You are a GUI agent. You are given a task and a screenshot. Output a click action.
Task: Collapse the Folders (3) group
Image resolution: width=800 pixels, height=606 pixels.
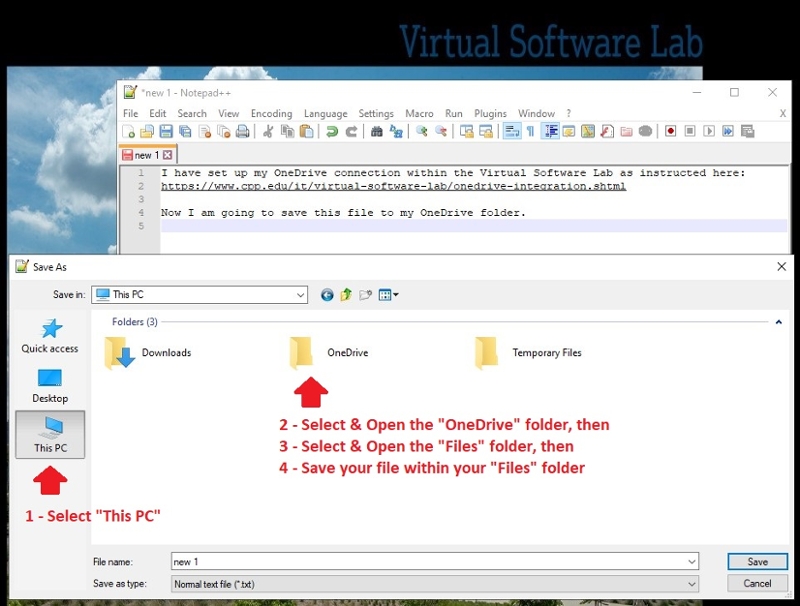(778, 322)
